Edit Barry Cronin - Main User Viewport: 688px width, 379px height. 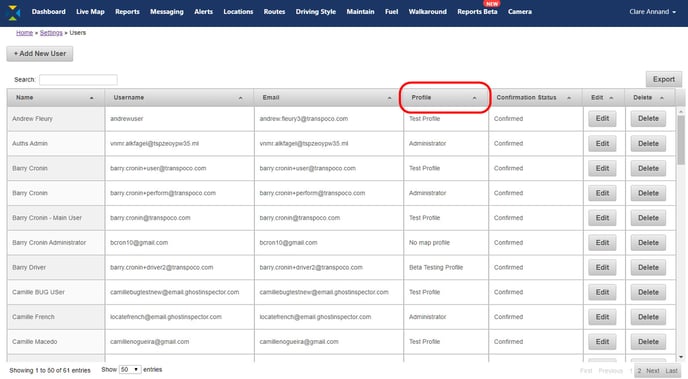click(602, 218)
